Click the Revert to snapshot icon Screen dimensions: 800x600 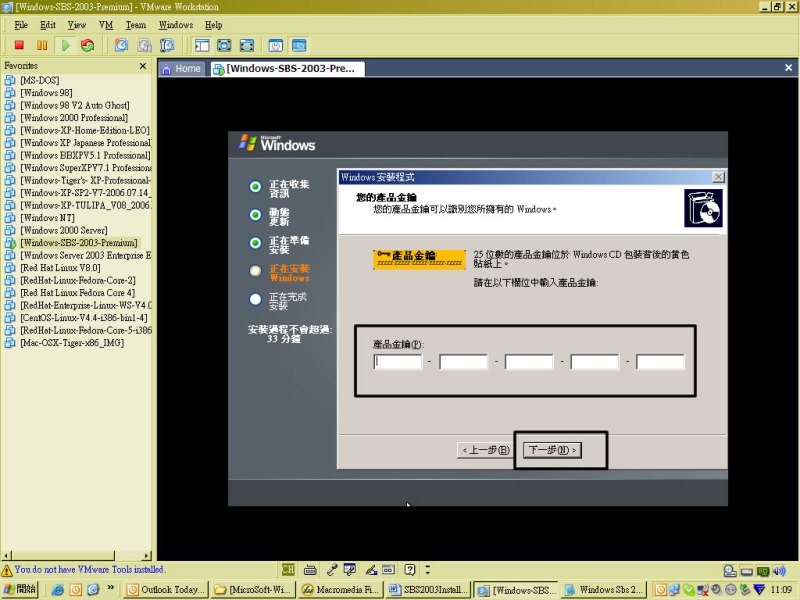(x=144, y=45)
